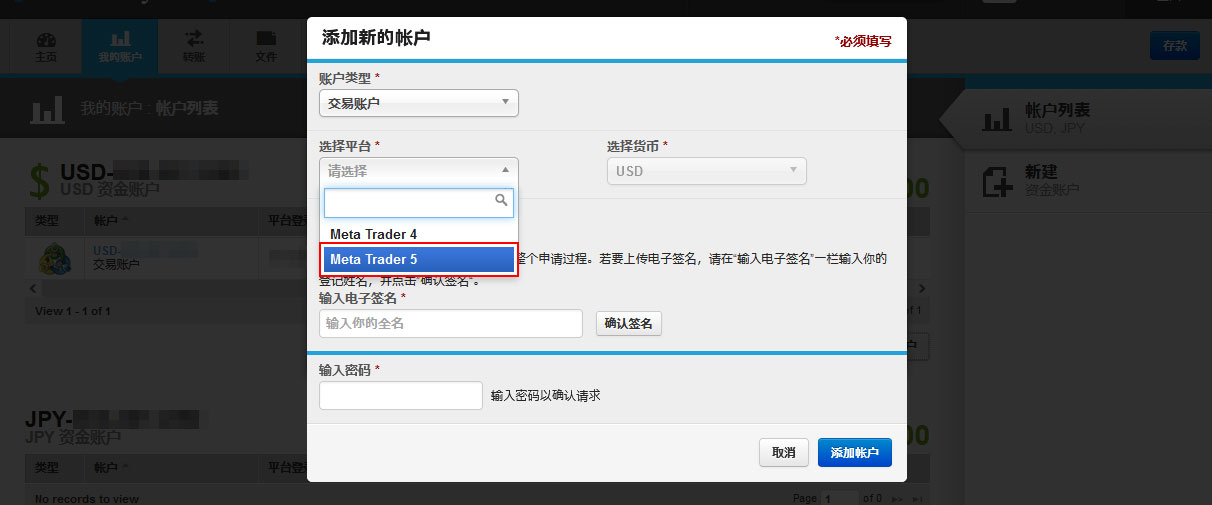This screenshot has width=1212, height=505.
Task: Click the transfer arrows icon on 转账
Action: (x=194, y=39)
